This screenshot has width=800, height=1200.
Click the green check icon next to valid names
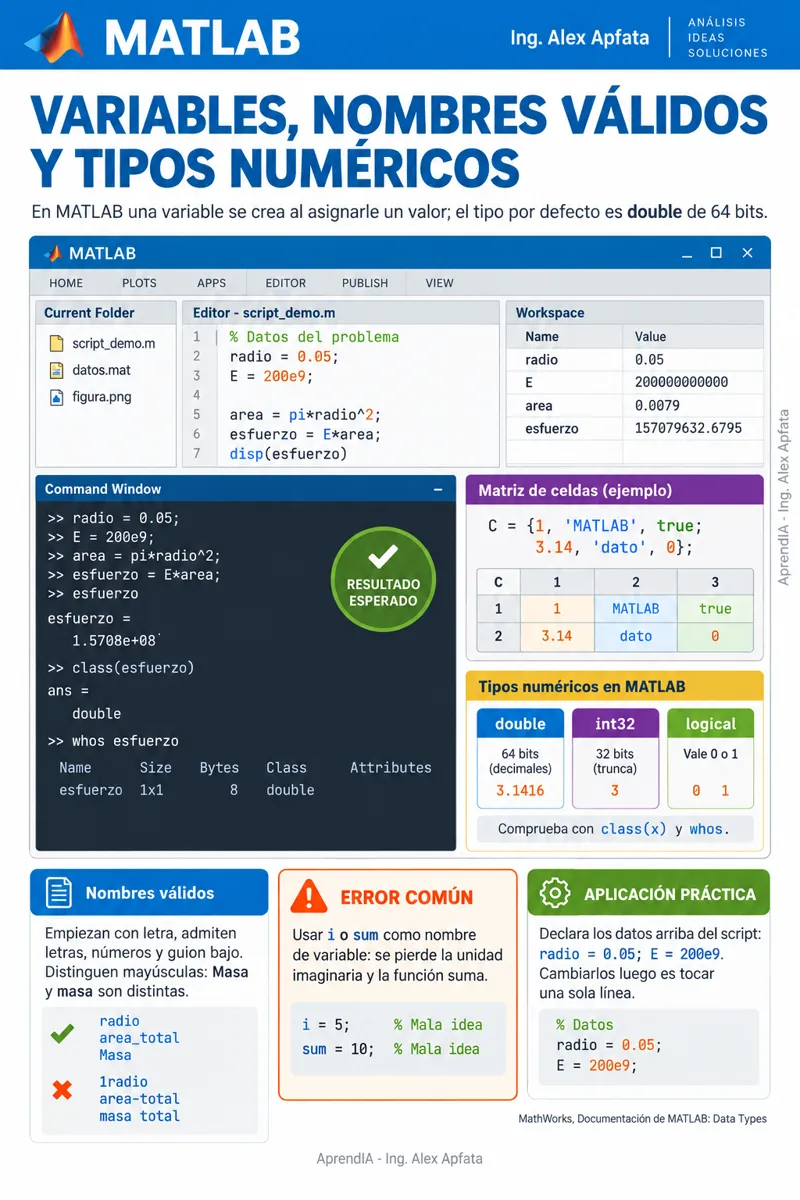click(x=62, y=1035)
